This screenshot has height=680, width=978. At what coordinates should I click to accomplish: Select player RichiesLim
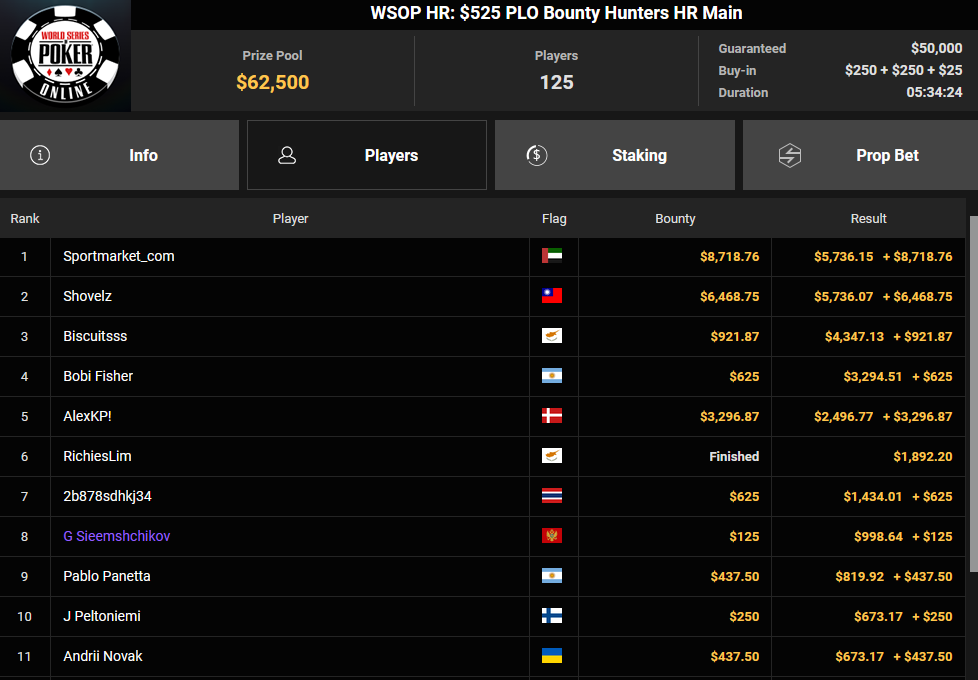coord(97,456)
